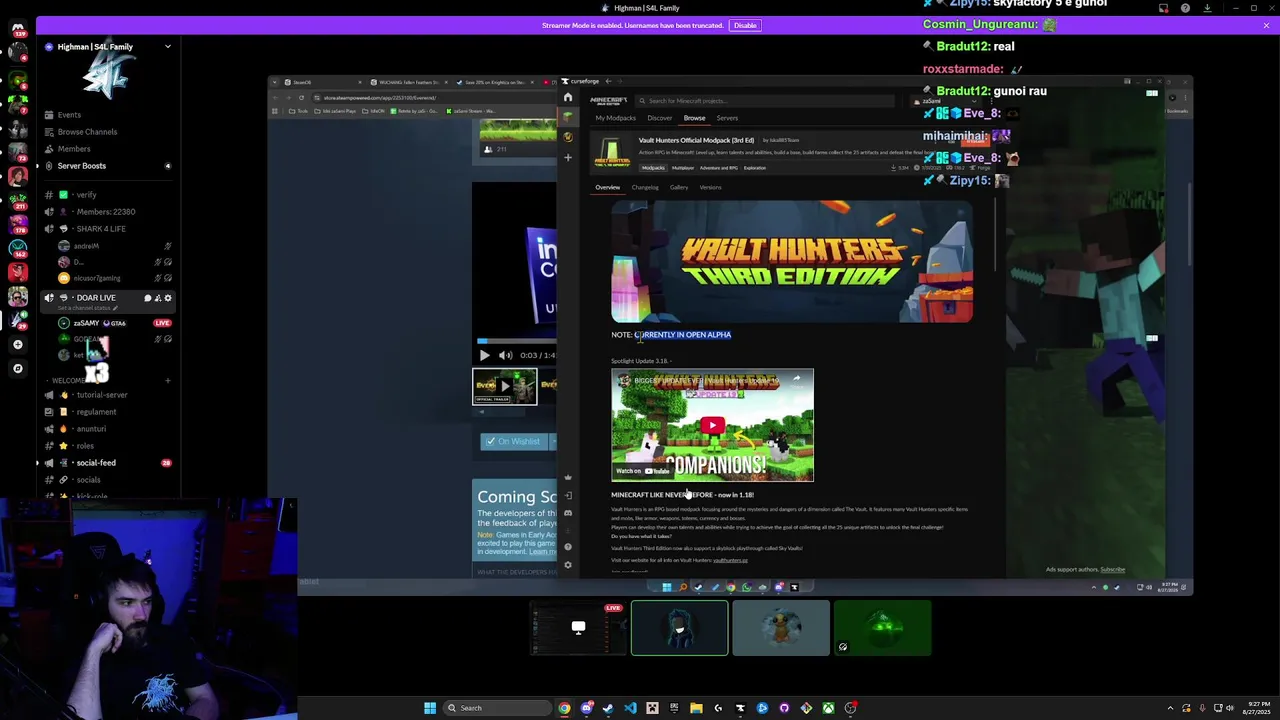Open Discord from Windows taskbar
This screenshot has height=720, width=1280.
coord(587,708)
